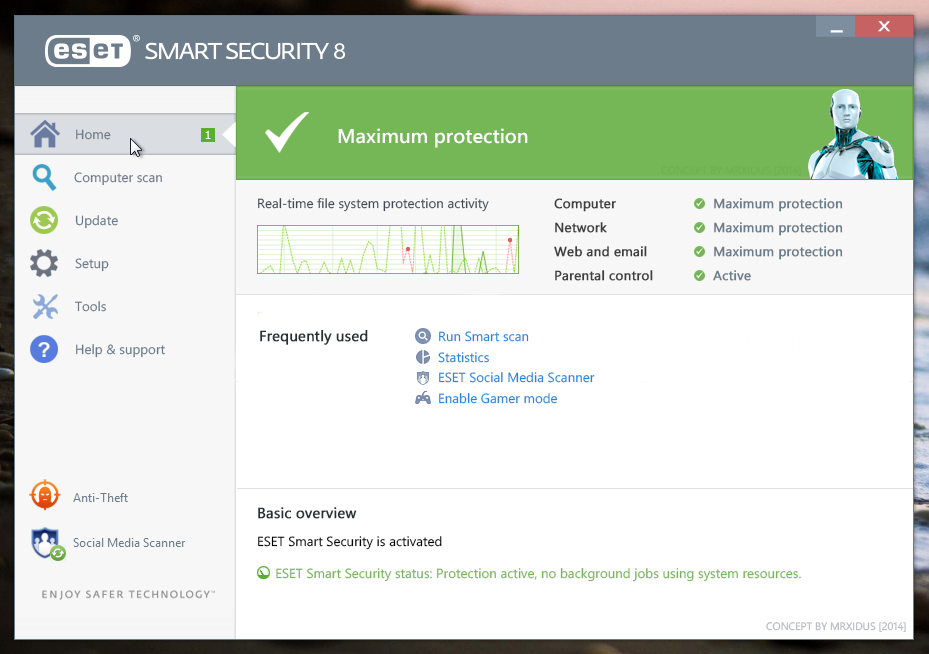Open the Computer scan section
This screenshot has height=654, width=929.
tap(118, 177)
